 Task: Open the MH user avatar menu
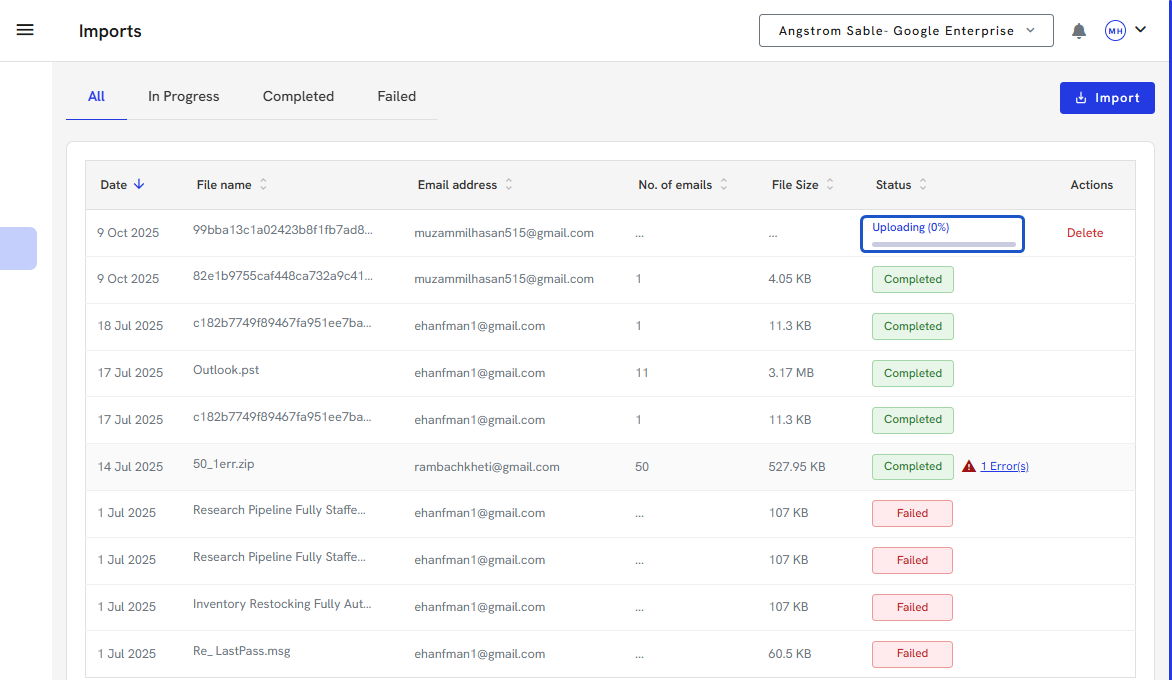1115,31
